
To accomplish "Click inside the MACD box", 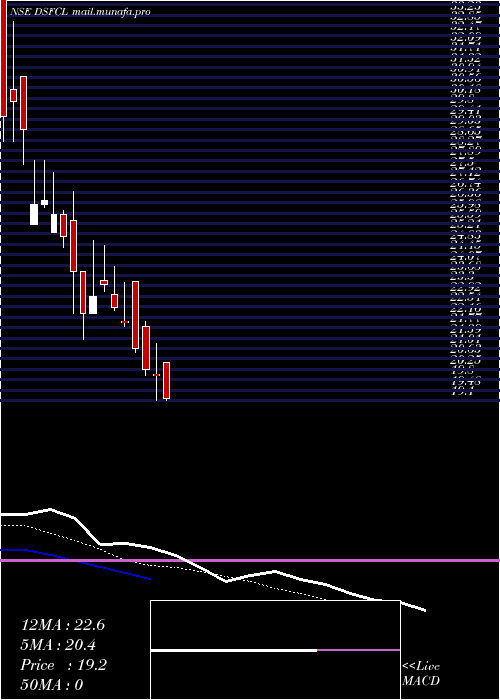I will tap(275, 650).
